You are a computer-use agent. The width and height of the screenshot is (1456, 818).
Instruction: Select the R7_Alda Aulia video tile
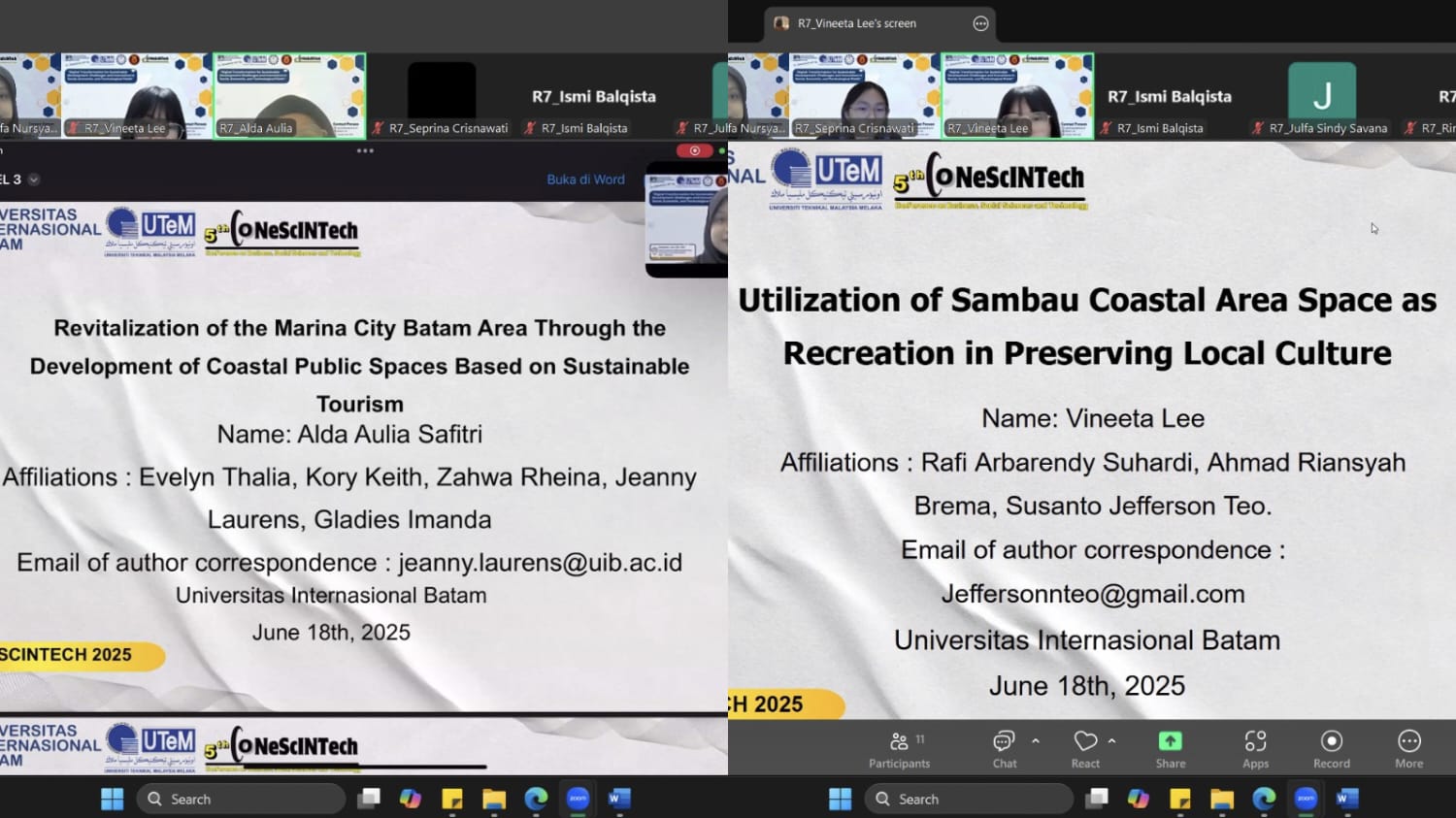click(289, 95)
